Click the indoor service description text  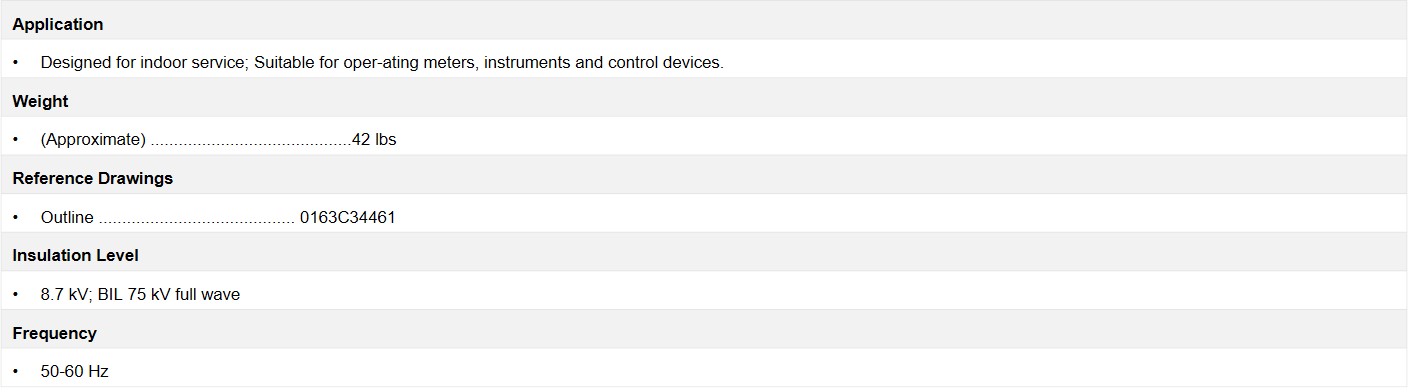(x=382, y=62)
